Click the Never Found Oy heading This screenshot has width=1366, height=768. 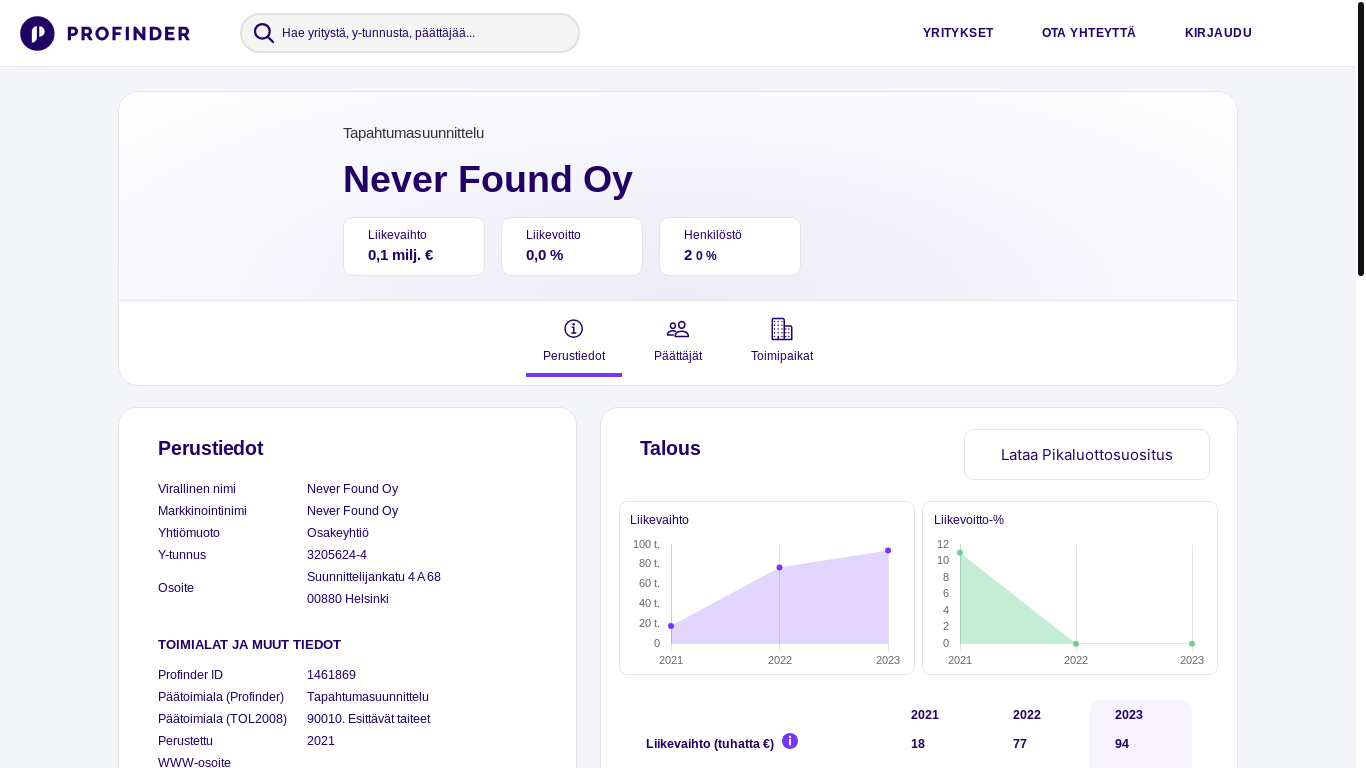click(x=488, y=179)
